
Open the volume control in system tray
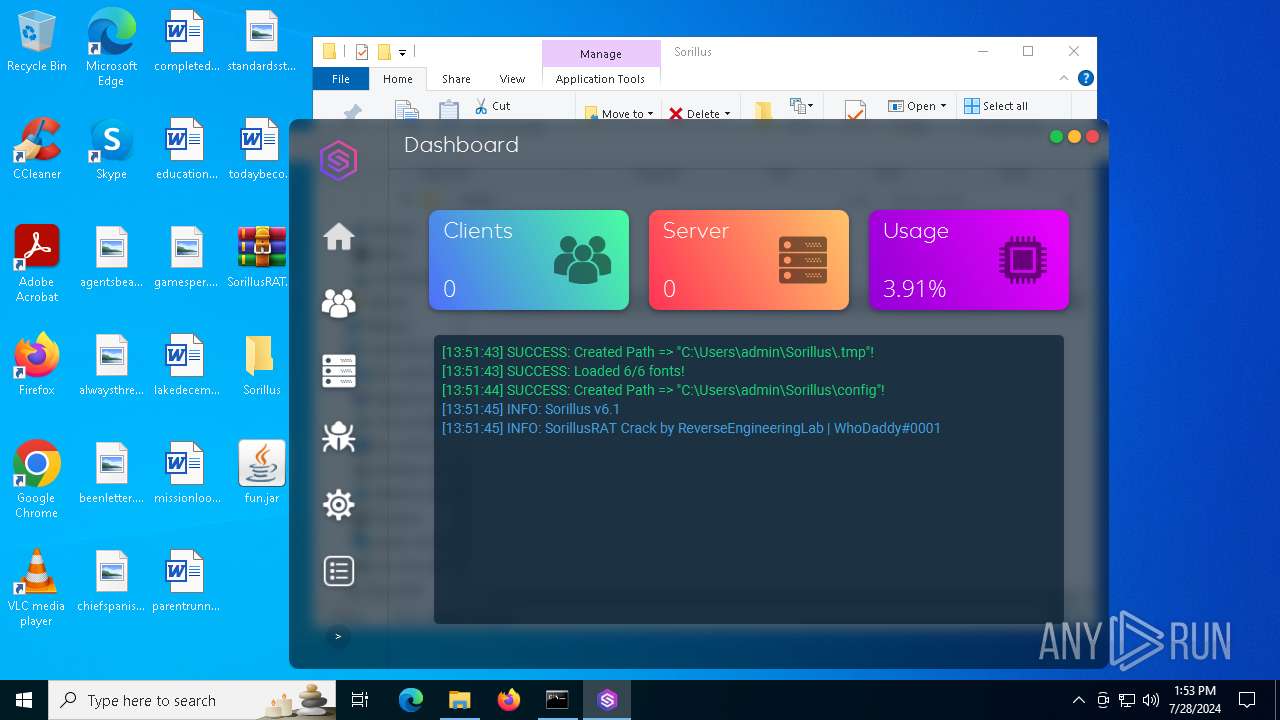click(1151, 700)
